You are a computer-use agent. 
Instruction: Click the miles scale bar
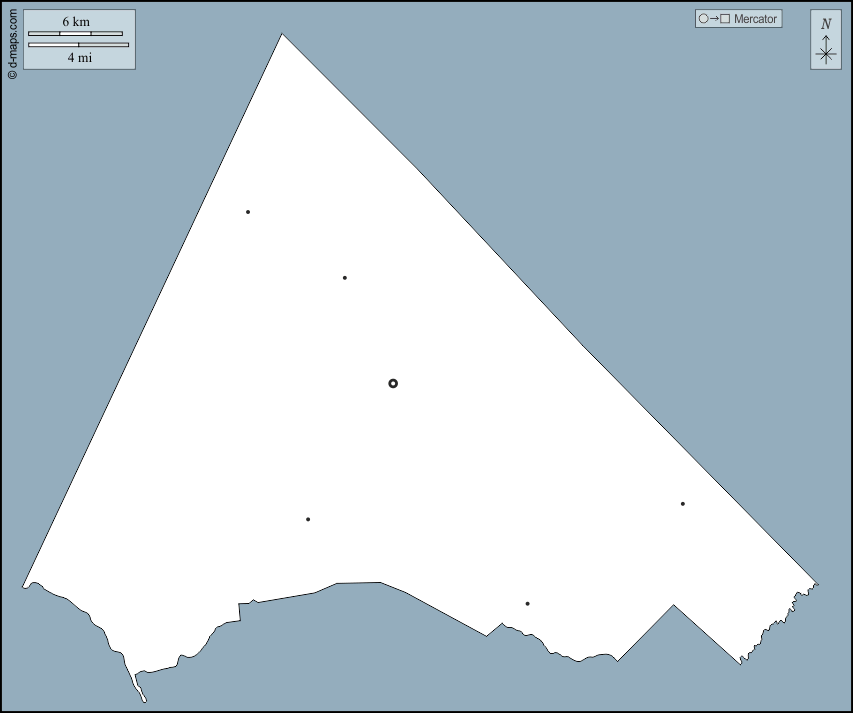click(x=78, y=45)
